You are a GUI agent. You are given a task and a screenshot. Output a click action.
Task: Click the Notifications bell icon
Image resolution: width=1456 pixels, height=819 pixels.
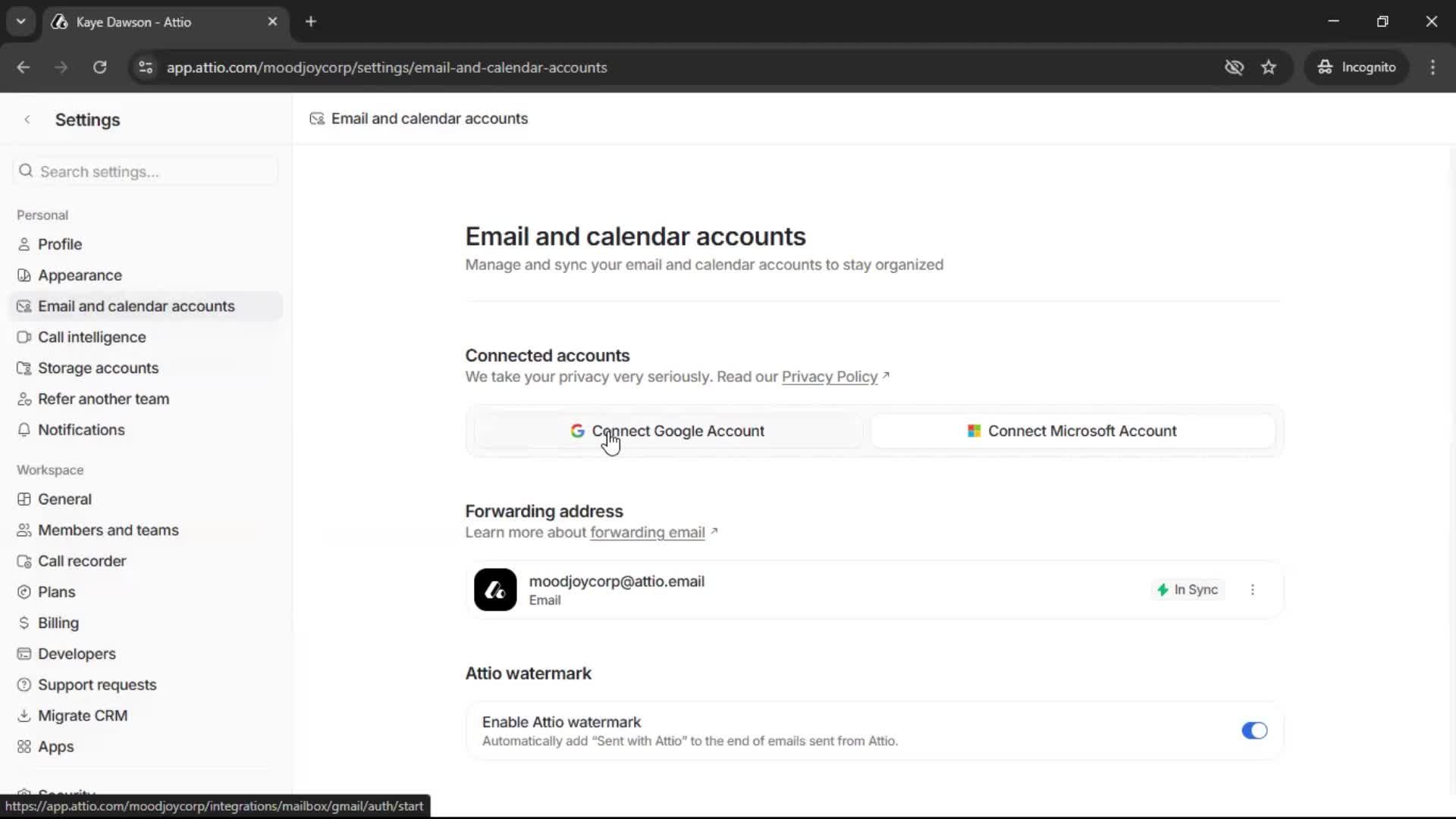(x=24, y=430)
